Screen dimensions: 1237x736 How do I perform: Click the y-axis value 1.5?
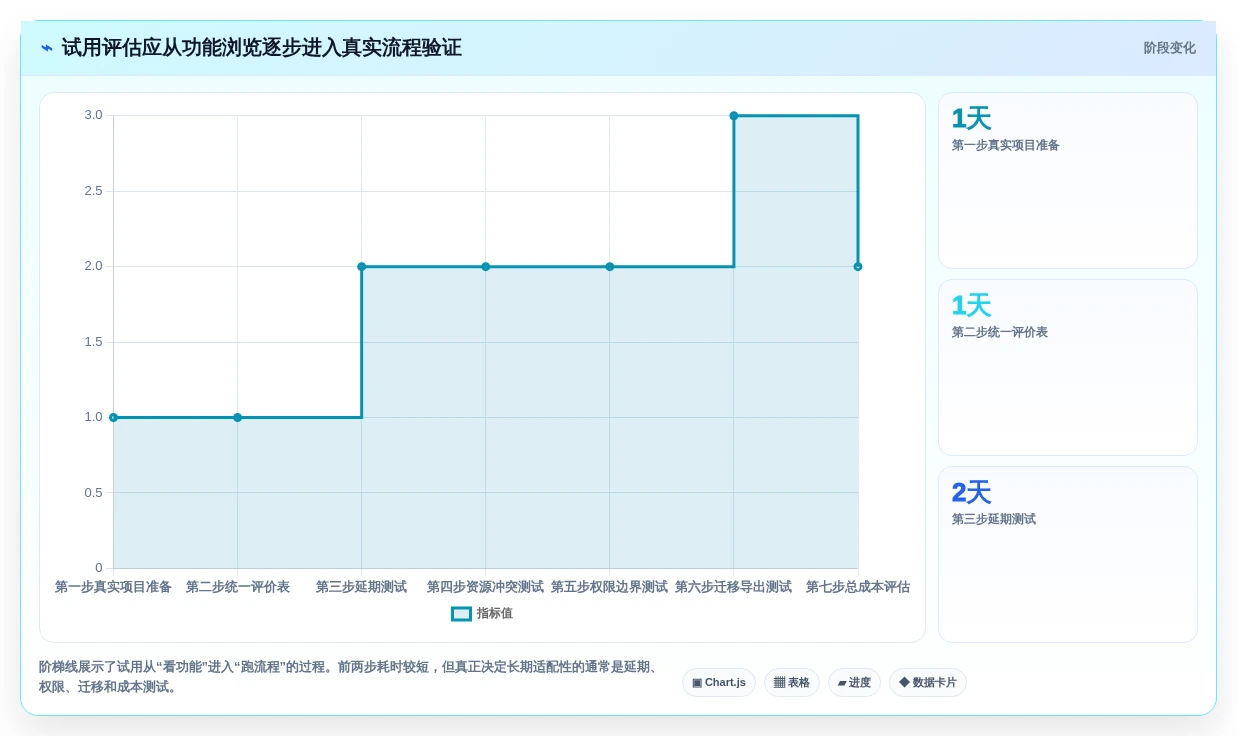[x=93, y=342]
